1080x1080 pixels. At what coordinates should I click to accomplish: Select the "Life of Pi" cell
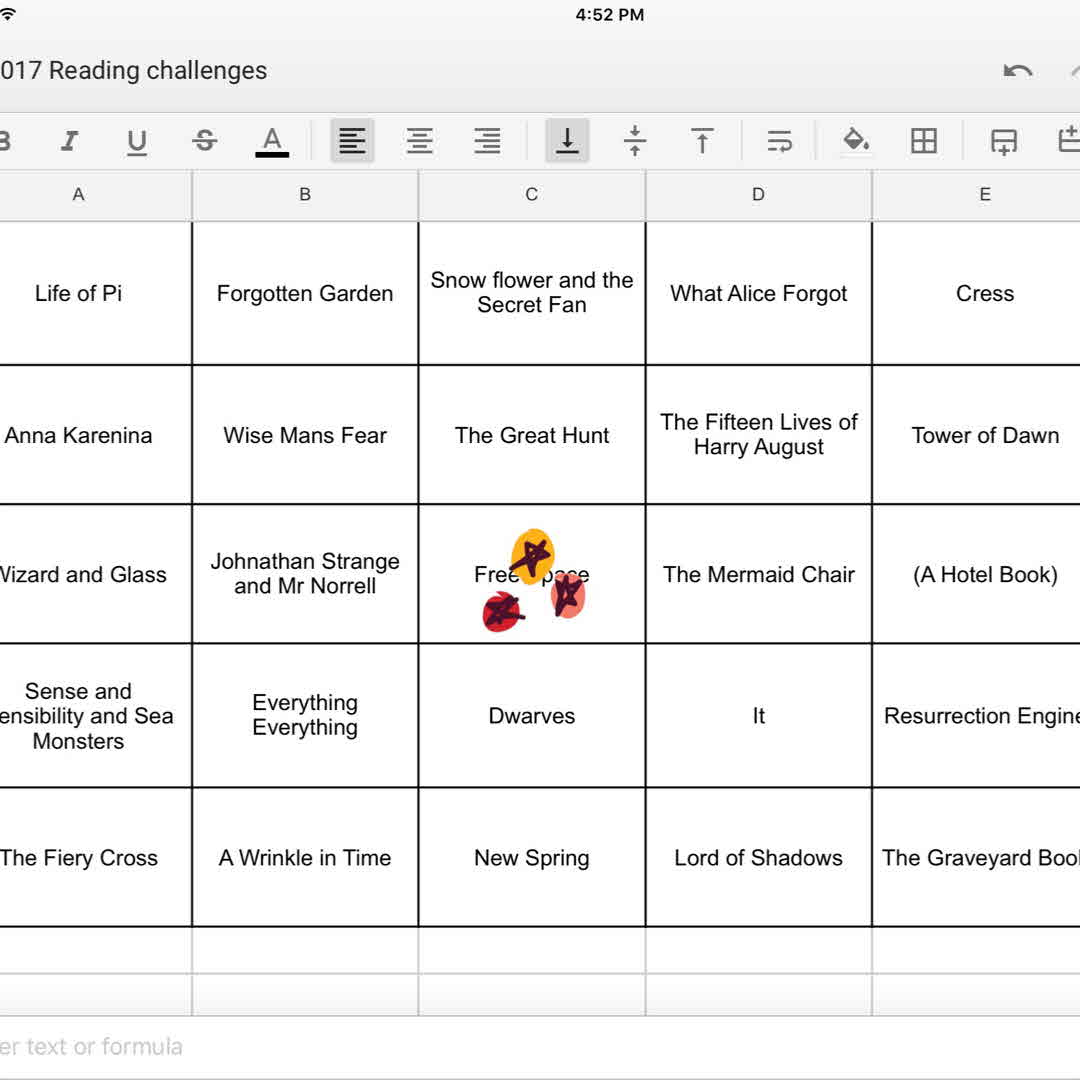tap(79, 293)
